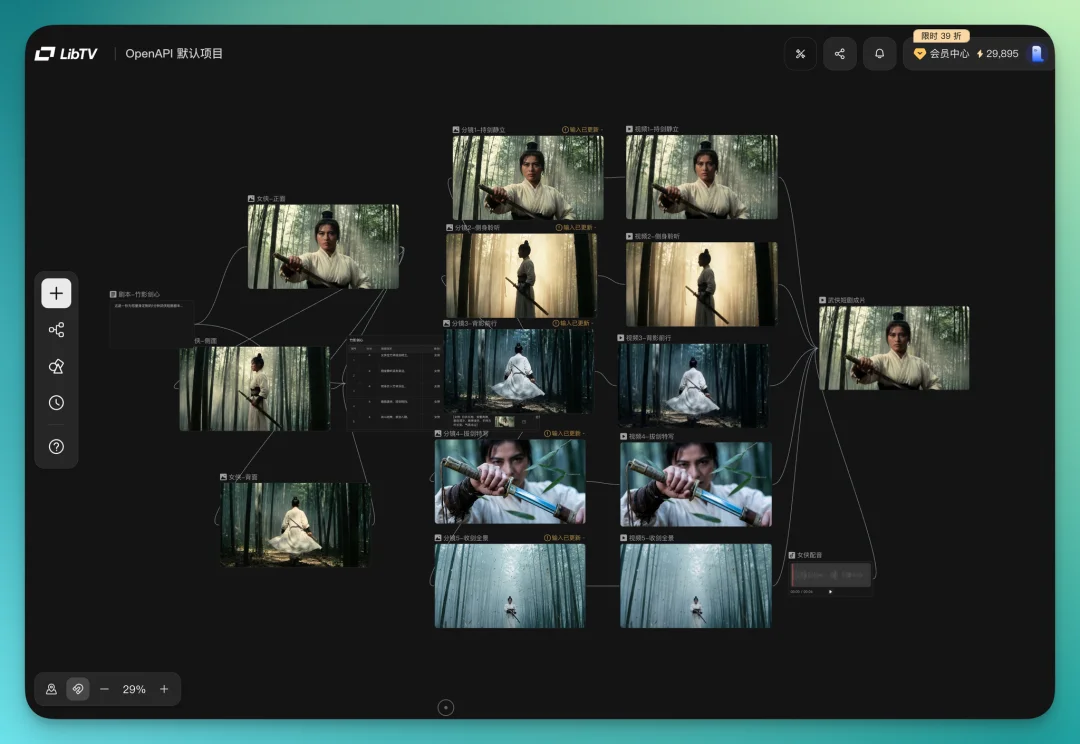This screenshot has width=1080, height=744.
Task: Open the history clock icon
Action: 56,403
